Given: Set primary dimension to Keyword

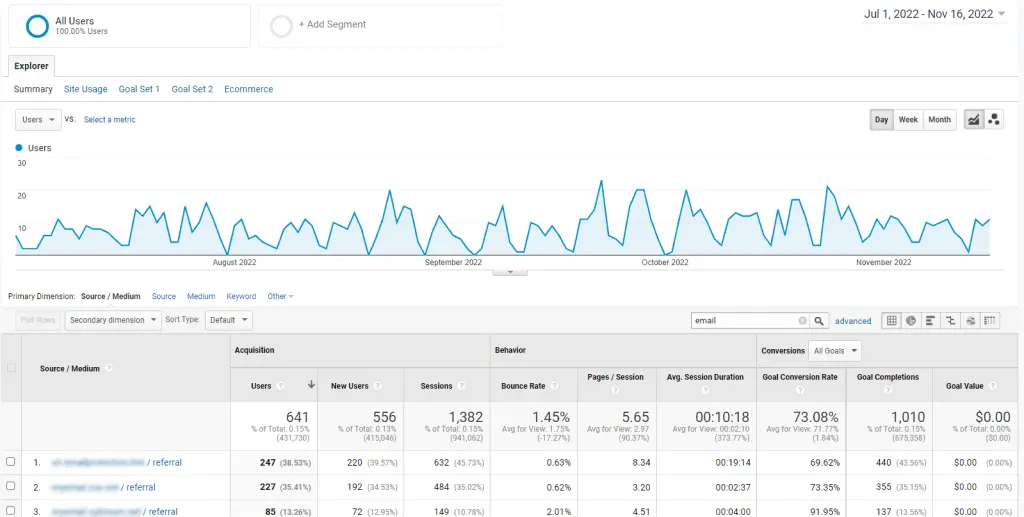Looking at the screenshot, I should pos(241,296).
